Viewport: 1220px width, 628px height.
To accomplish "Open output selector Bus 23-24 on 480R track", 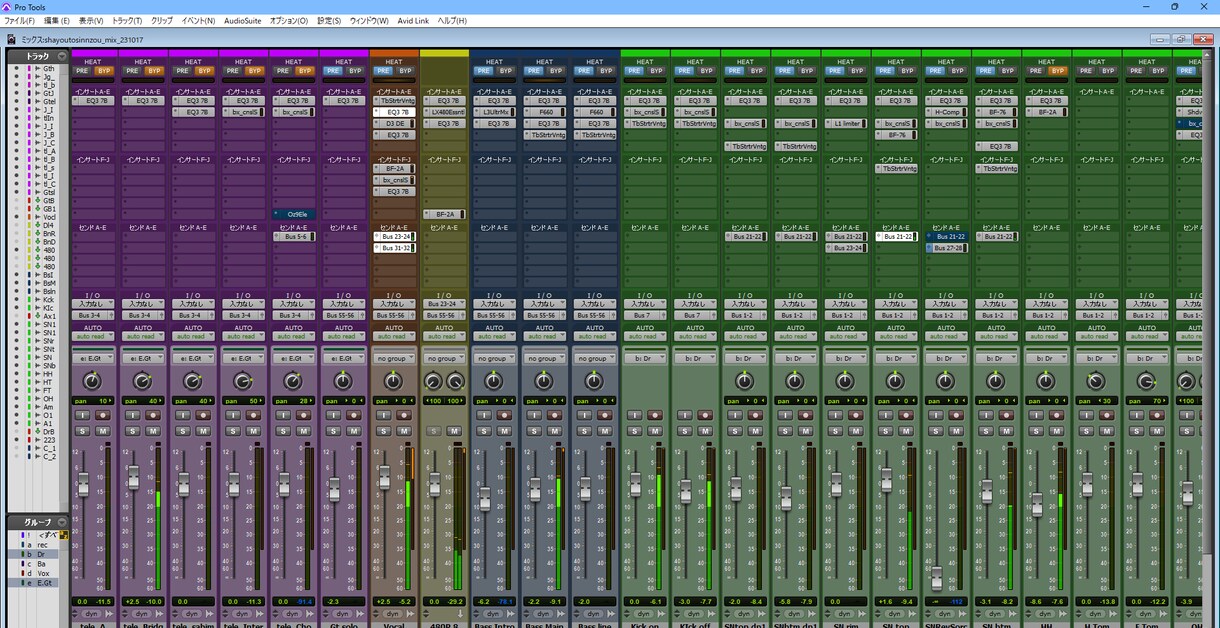I will pyautogui.click(x=444, y=303).
